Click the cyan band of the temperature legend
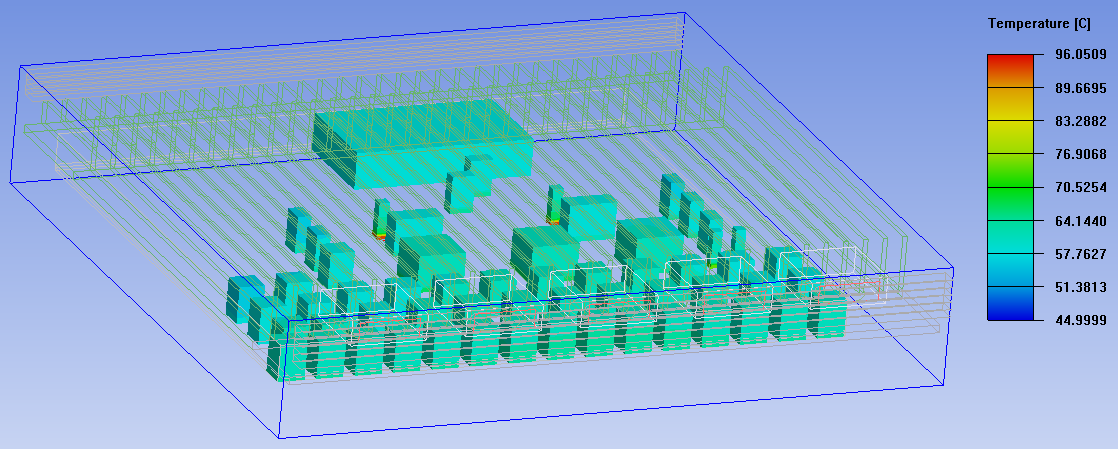1118x449 pixels. click(x=1010, y=270)
